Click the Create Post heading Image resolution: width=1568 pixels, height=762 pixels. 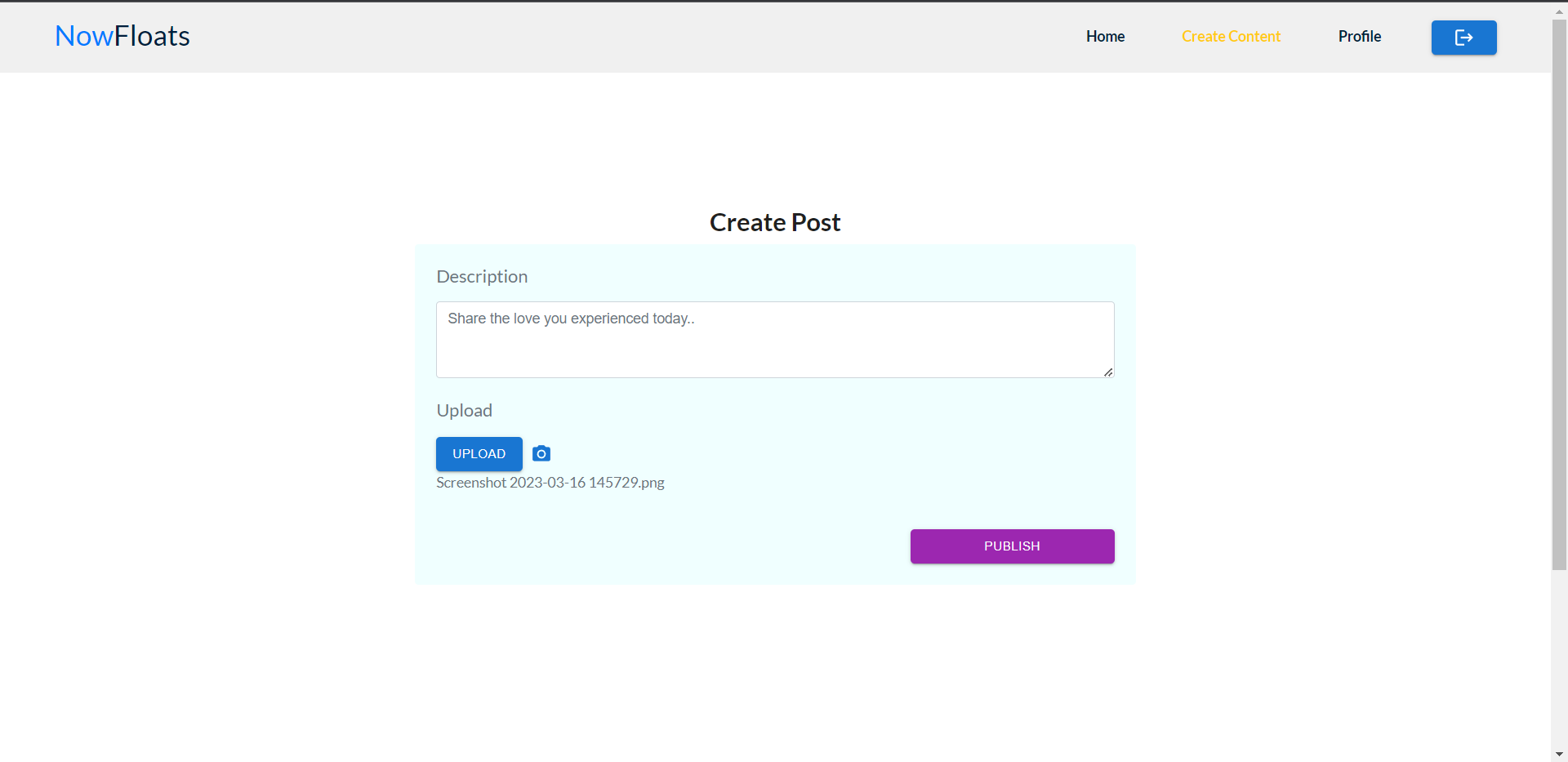tap(774, 221)
